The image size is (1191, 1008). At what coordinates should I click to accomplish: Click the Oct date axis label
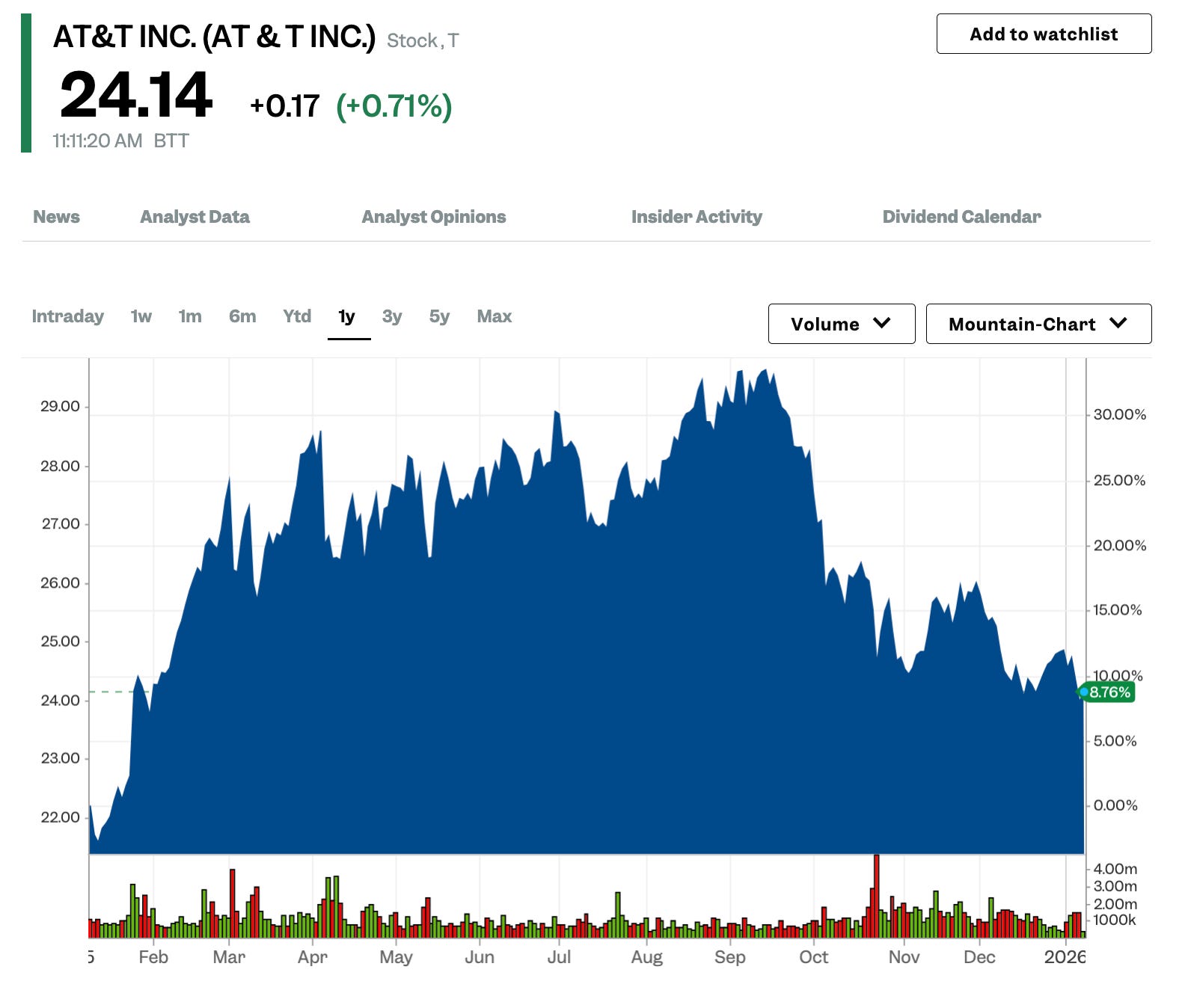point(814,957)
